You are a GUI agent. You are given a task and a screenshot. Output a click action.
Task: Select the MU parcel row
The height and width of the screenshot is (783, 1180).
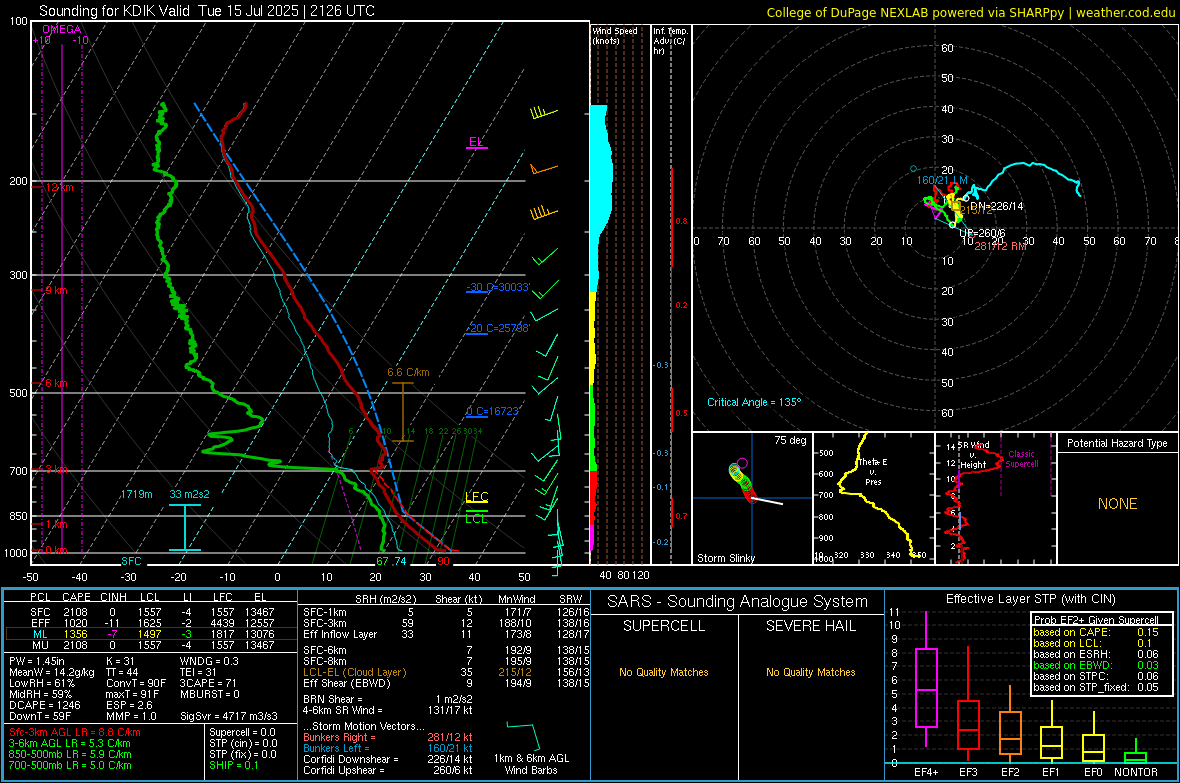point(151,644)
